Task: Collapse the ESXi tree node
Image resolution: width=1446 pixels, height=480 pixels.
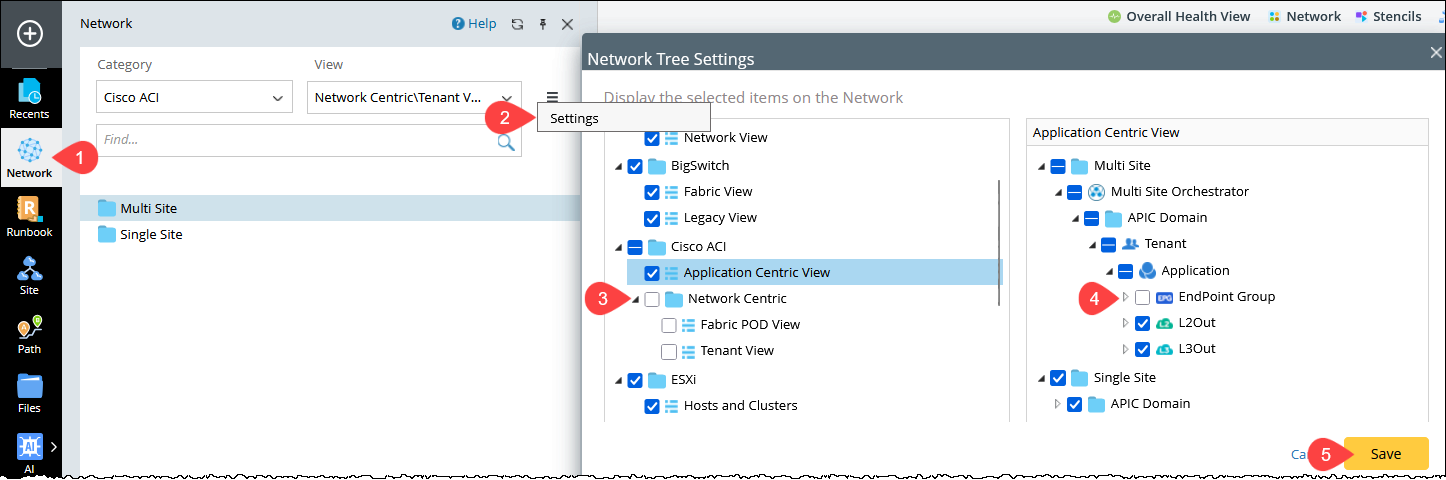Action: 618,381
